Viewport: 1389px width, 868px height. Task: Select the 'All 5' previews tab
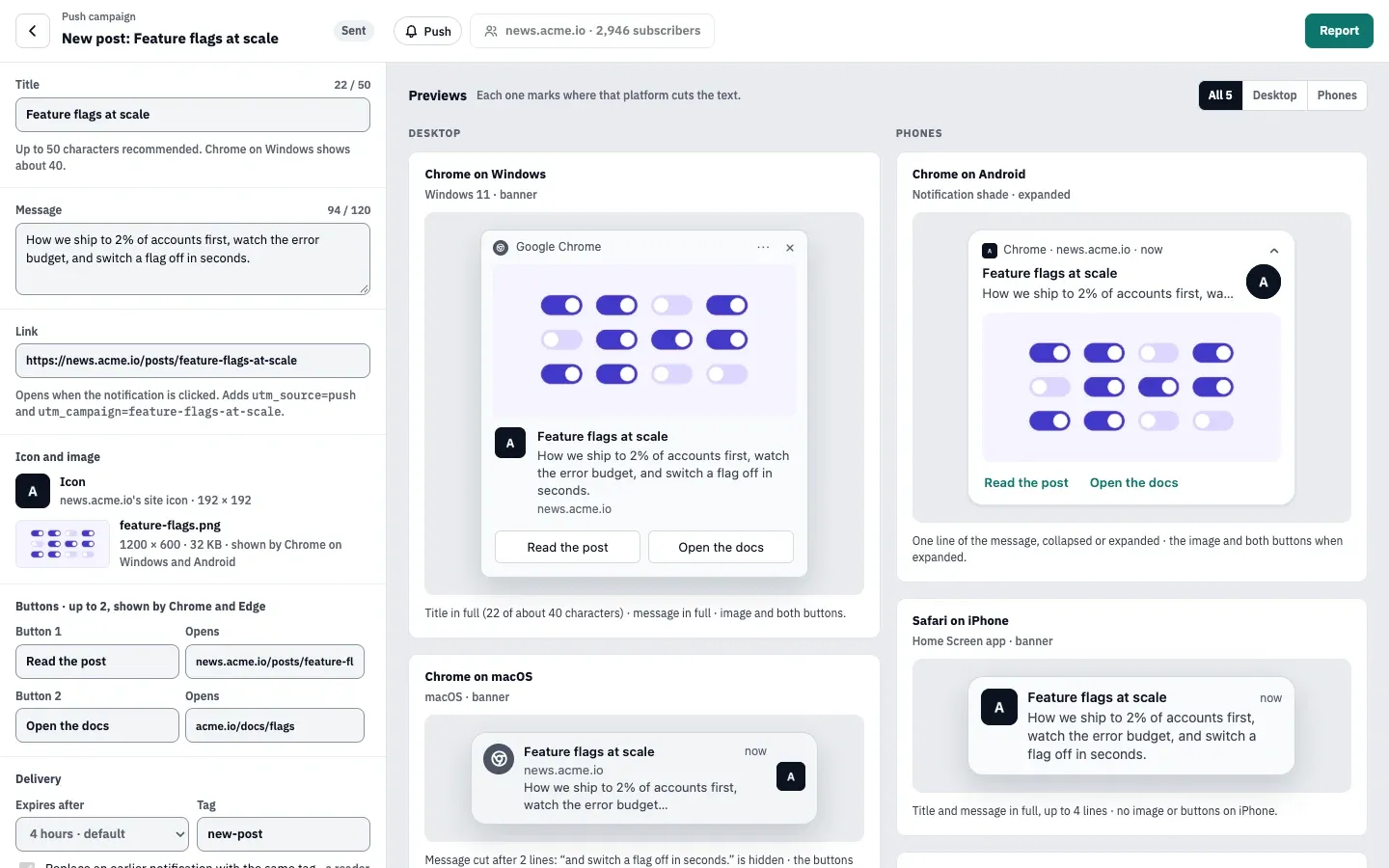[x=1220, y=95]
